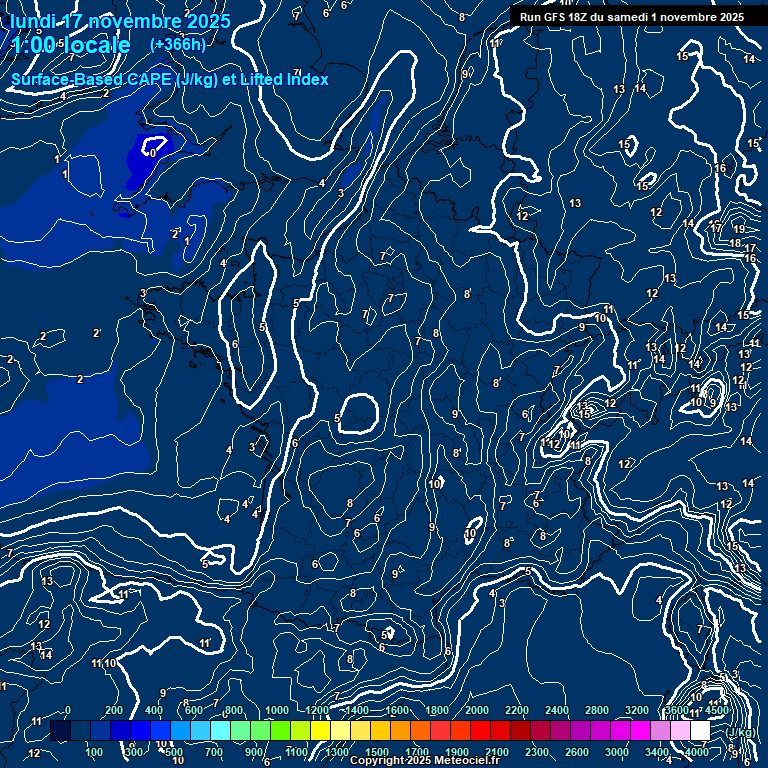Click the '2800' legend value
The height and width of the screenshot is (768, 768).
tap(597, 710)
